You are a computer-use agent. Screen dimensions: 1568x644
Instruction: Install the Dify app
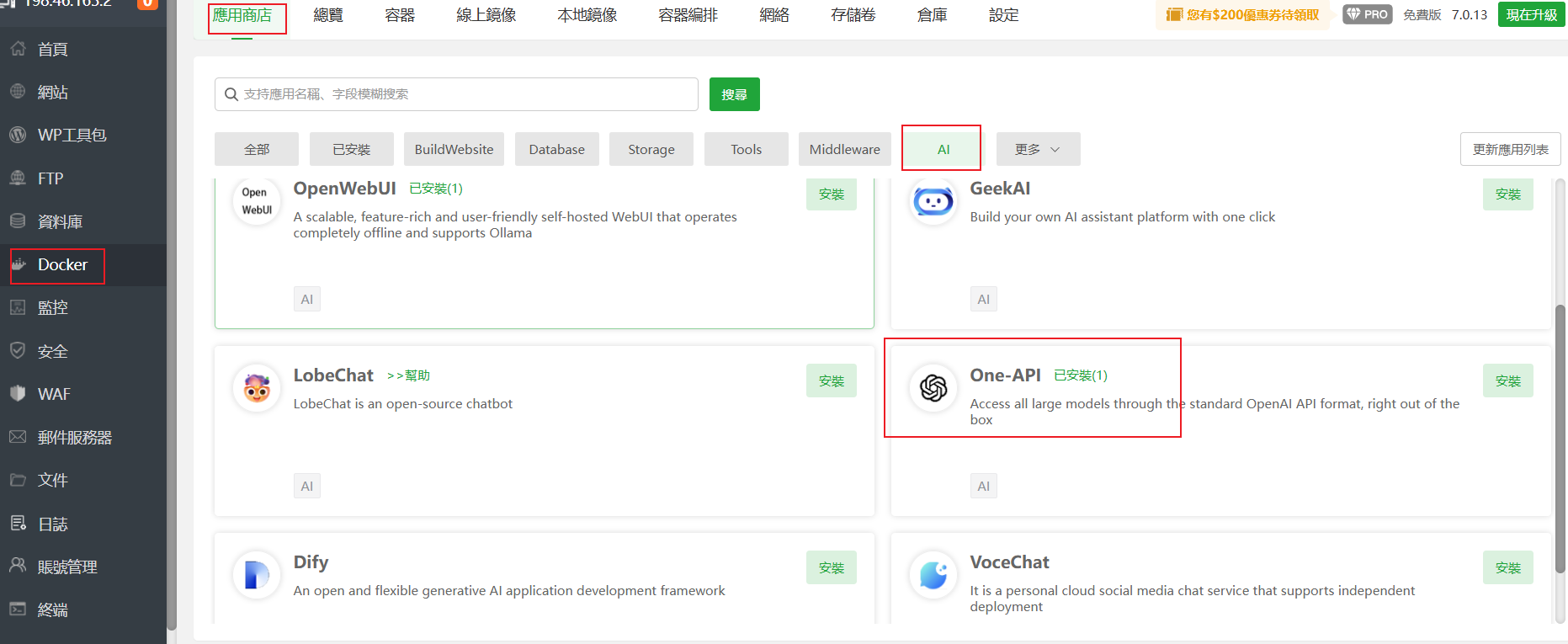click(832, 567)
